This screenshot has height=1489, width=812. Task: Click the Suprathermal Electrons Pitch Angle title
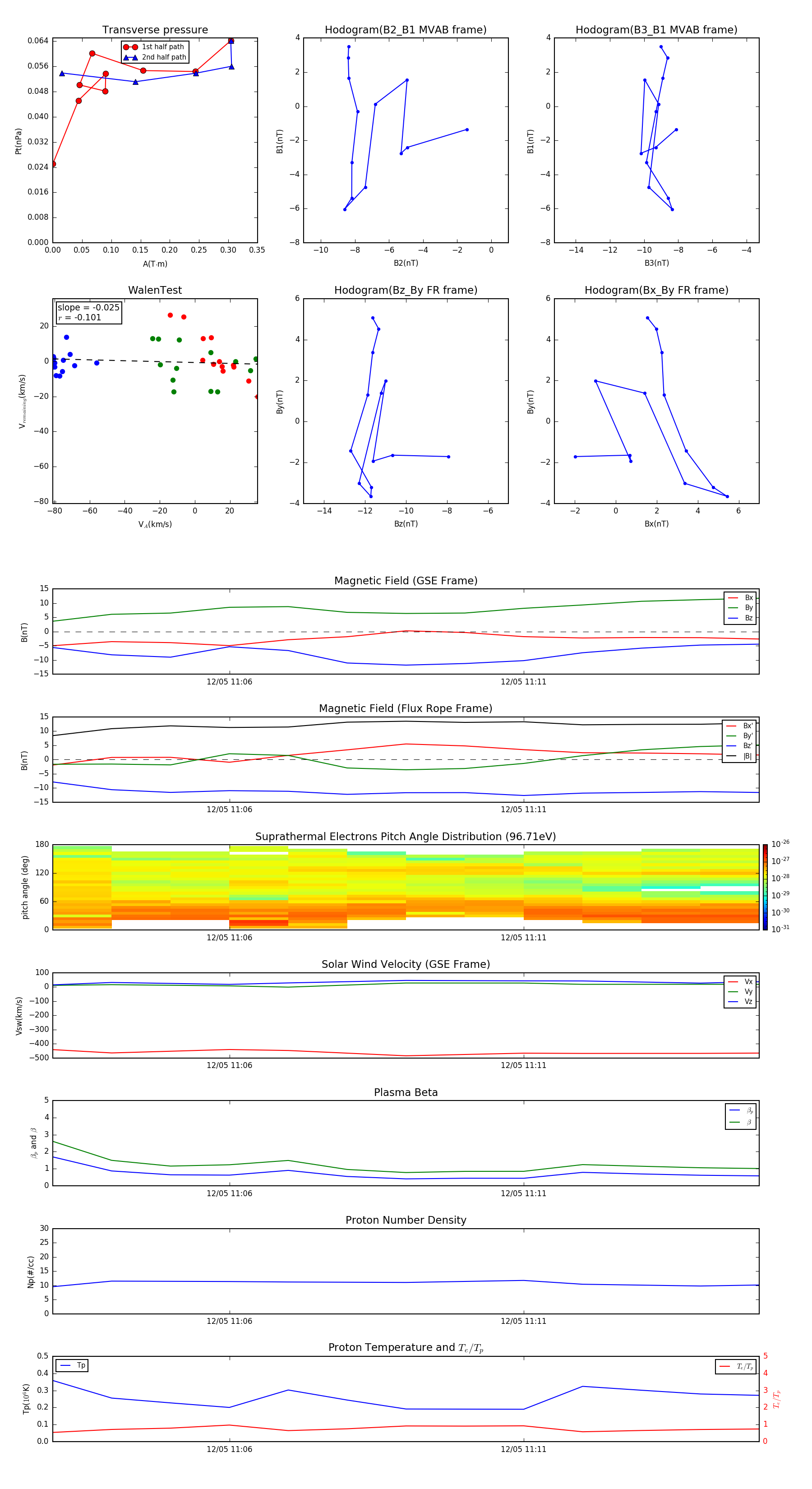[406, 837]
